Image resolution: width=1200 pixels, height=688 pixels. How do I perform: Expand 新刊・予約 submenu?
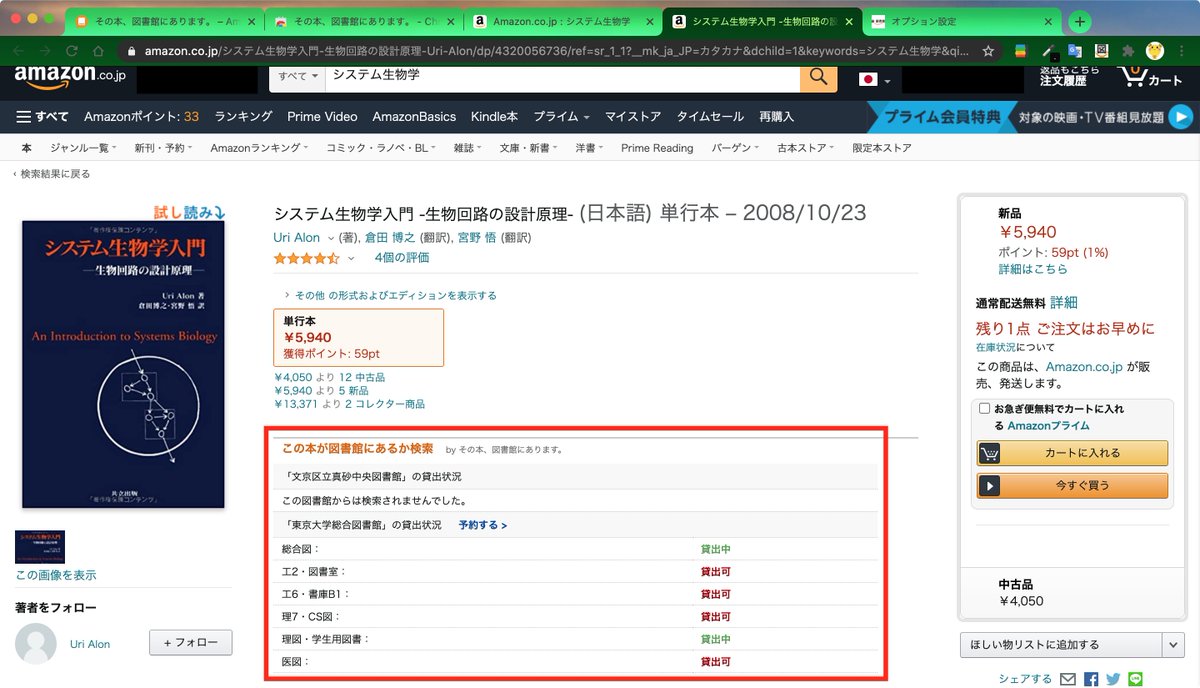coord(165,148)
